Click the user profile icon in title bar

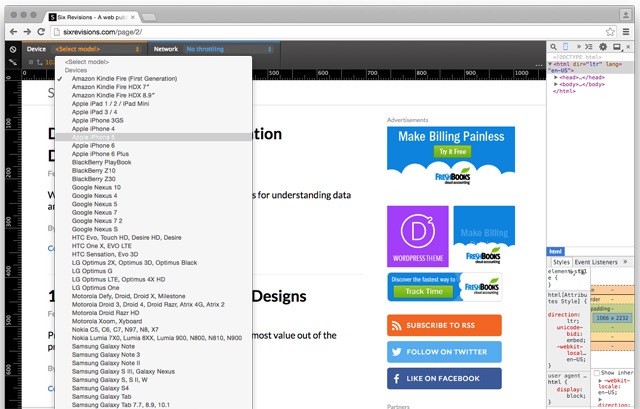point(625,16)
